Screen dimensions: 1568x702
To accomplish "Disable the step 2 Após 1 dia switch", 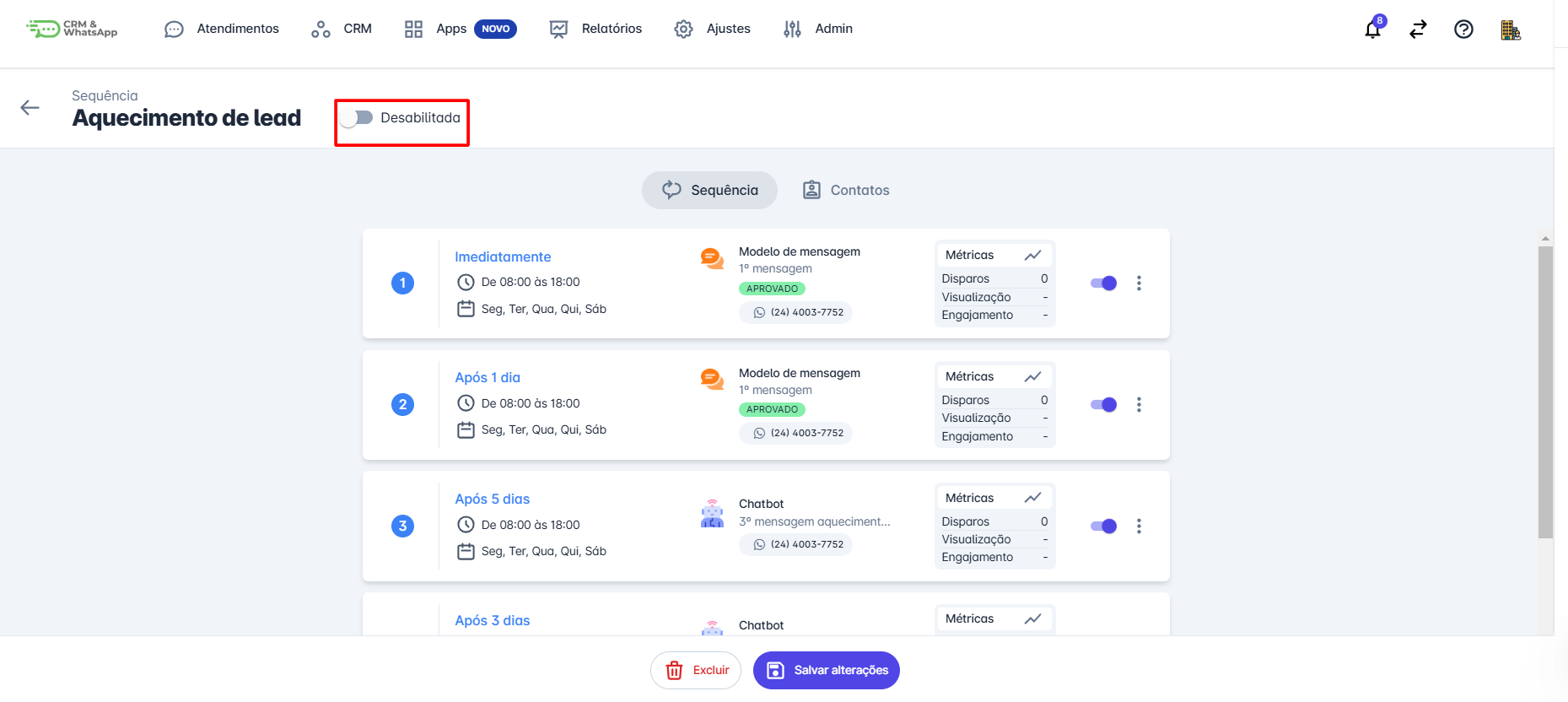I will pos(1103,405).
